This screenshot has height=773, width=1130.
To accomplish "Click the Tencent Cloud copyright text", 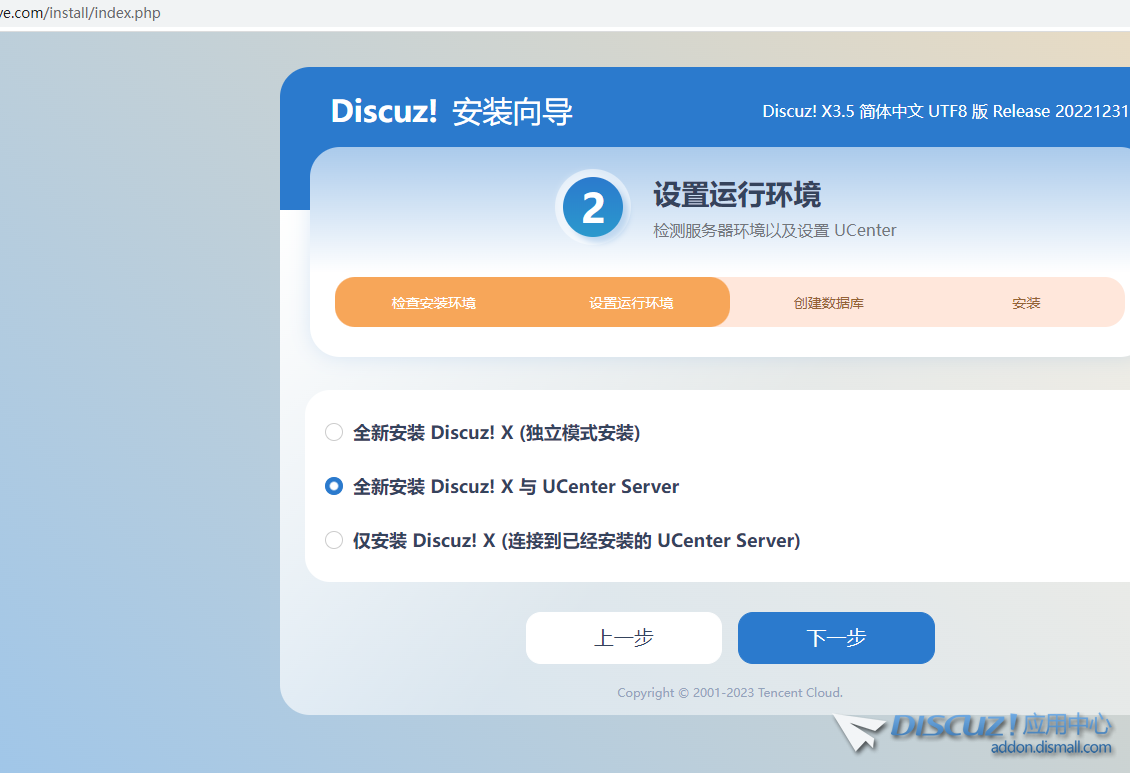I will (x=729, y=692).
